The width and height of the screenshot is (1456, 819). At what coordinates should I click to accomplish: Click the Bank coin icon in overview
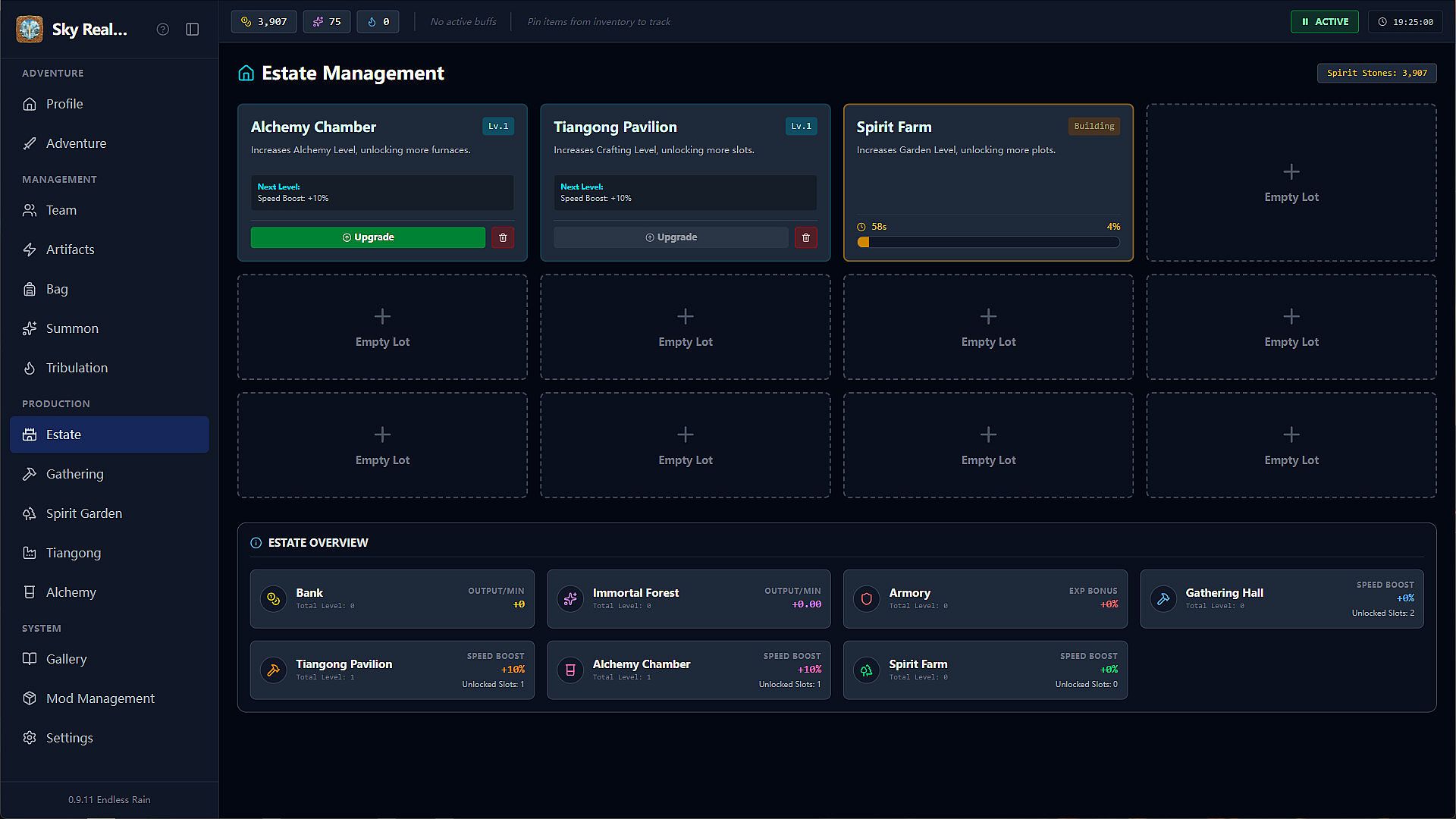pos(273,598)
